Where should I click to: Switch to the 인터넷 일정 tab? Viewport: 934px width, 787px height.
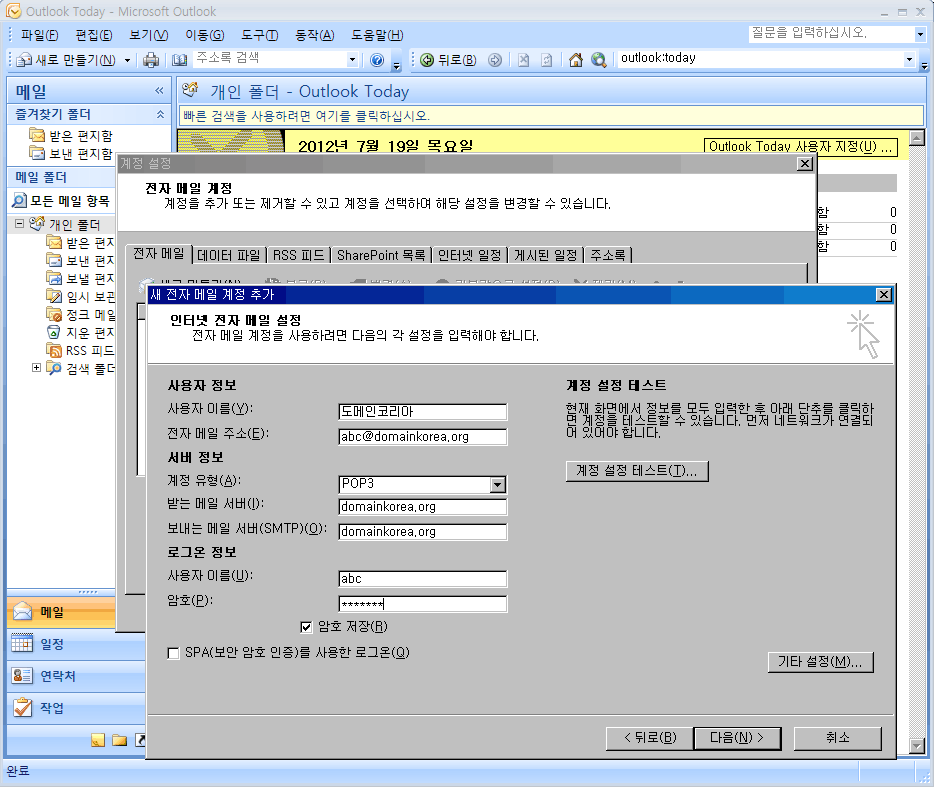click(x=469, y=255)
